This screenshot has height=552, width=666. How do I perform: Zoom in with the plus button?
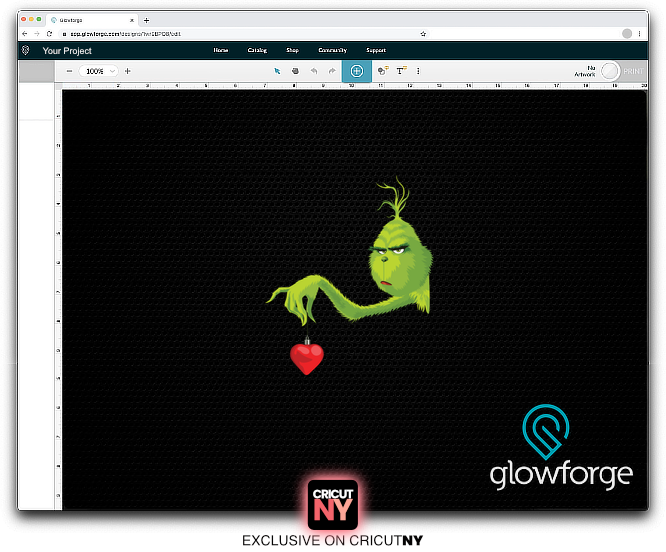[x=127, y=71]
